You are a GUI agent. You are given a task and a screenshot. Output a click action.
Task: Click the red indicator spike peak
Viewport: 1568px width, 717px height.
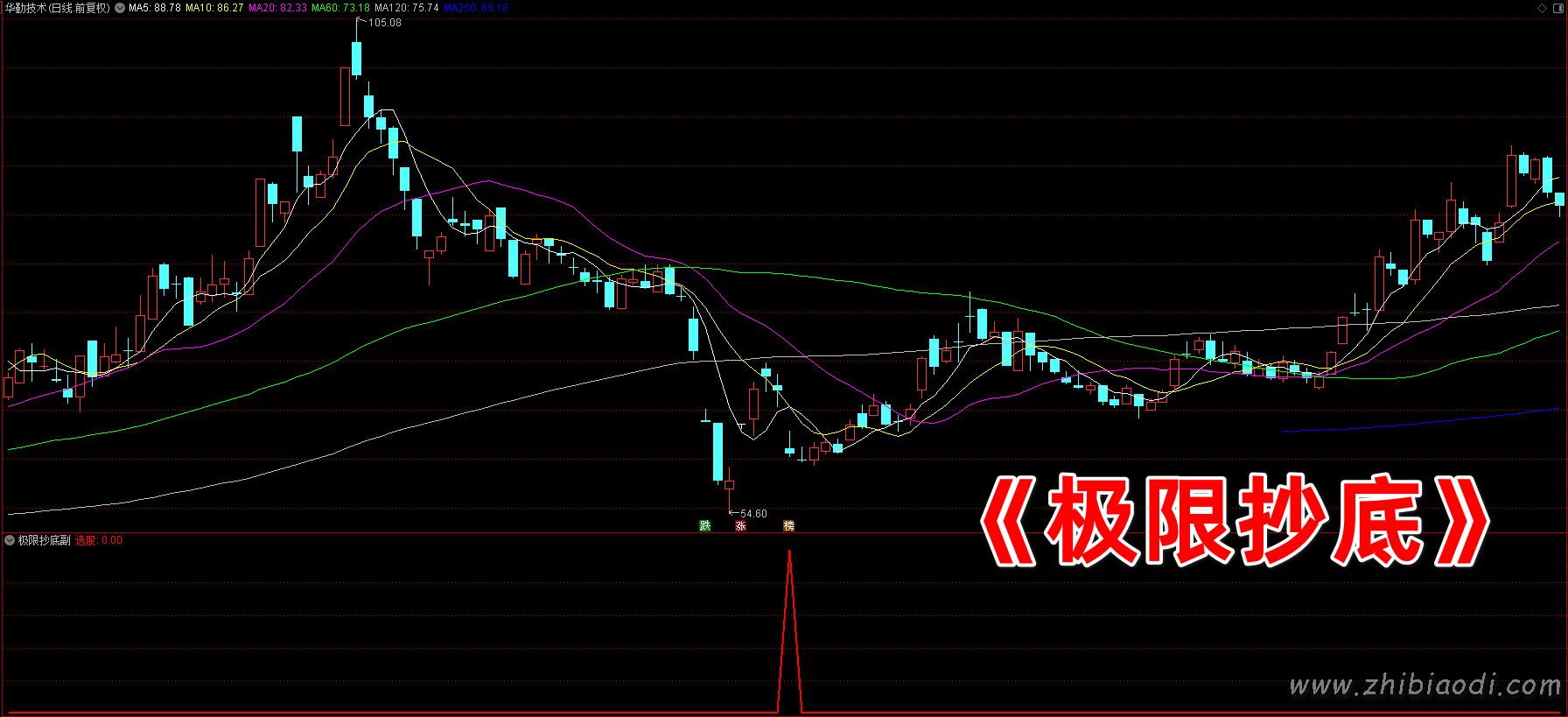(789, 553)
